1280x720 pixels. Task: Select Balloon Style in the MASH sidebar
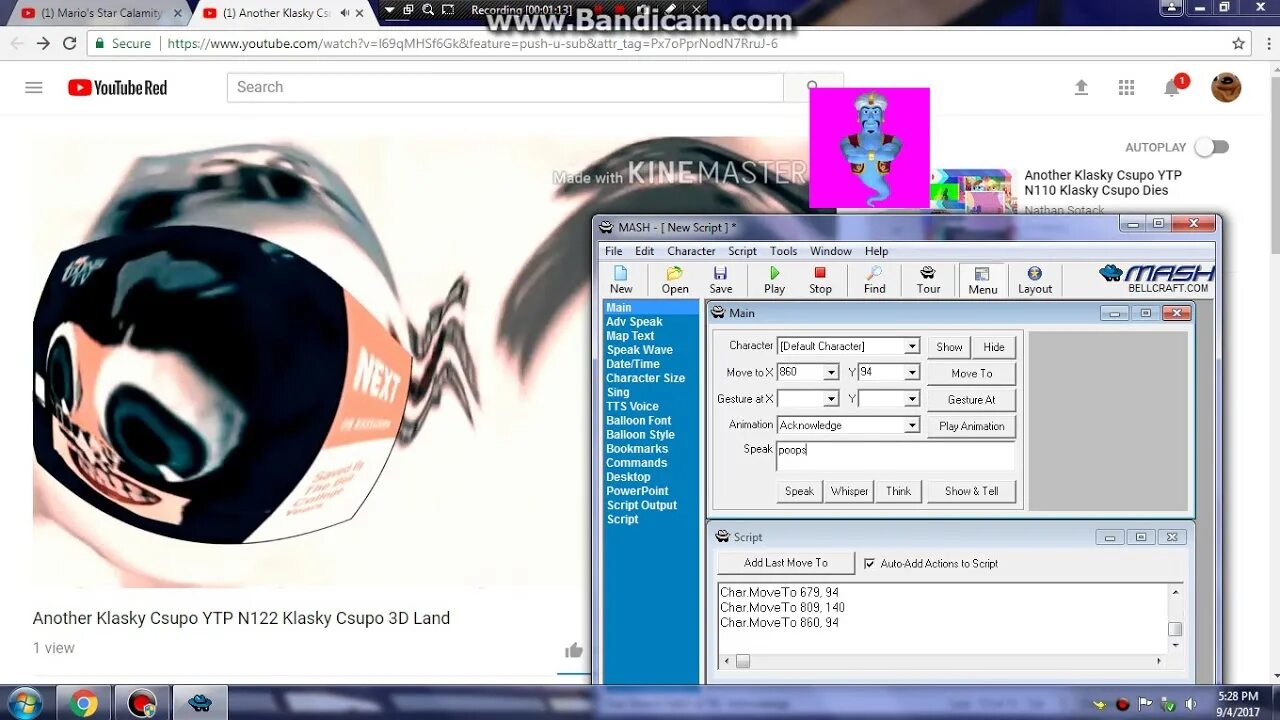(x=640, y=435)
